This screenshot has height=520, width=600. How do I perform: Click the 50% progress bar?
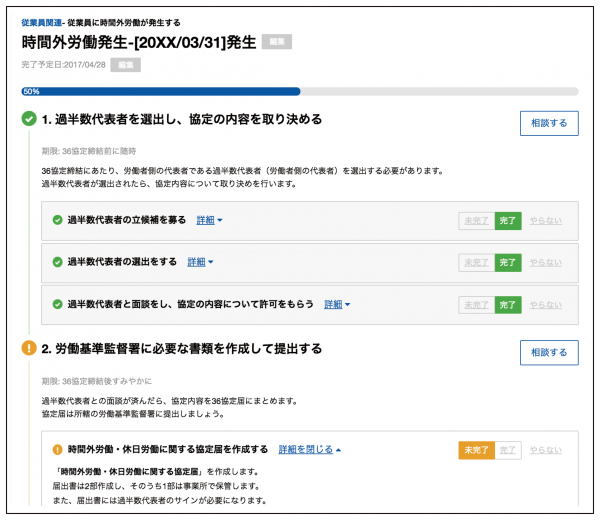(300, 91)
